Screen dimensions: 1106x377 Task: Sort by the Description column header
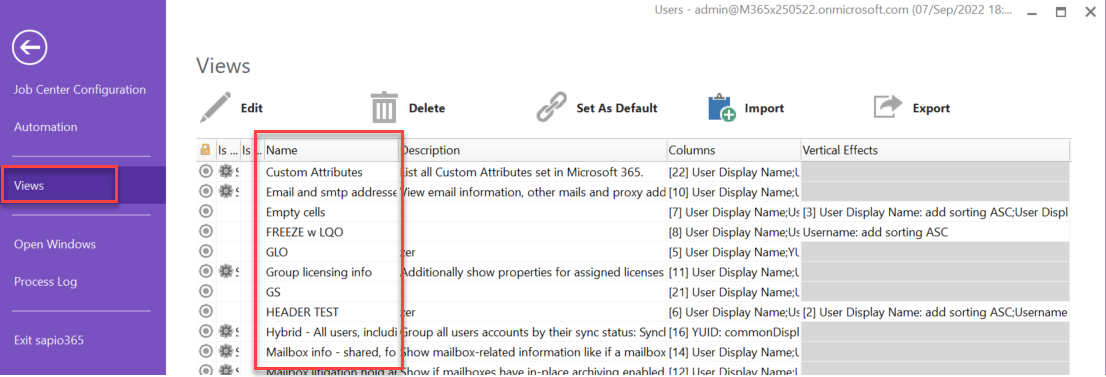tap(533, 150)
